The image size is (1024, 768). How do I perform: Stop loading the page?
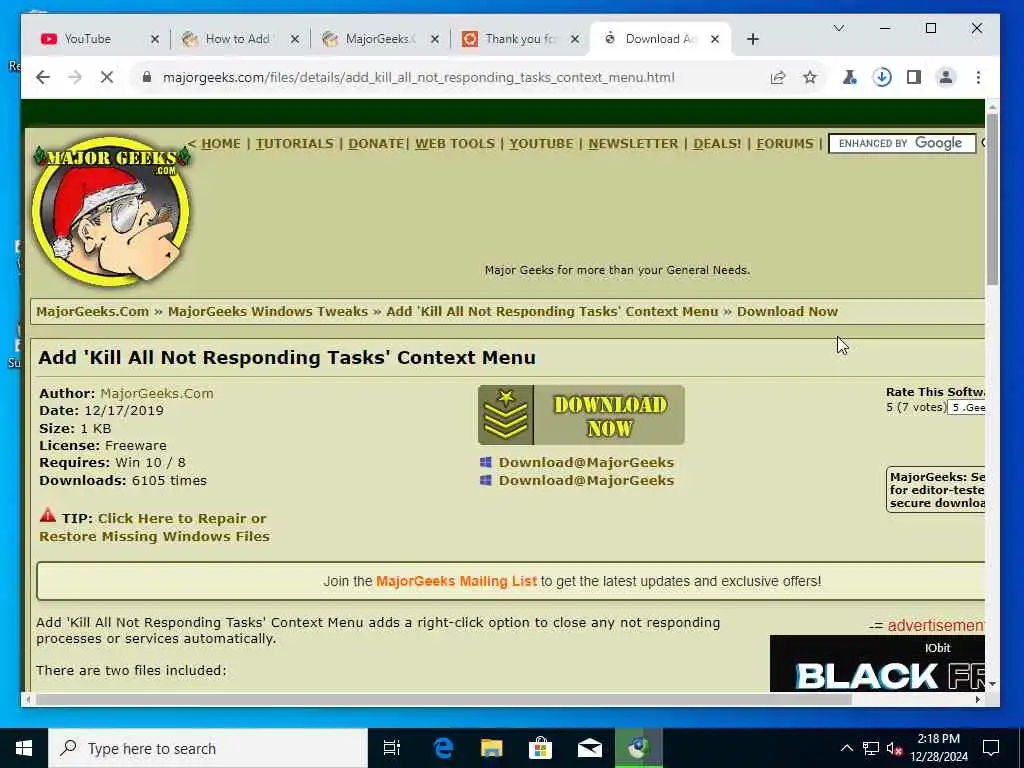pyautogui.click(x=107, y=77)
